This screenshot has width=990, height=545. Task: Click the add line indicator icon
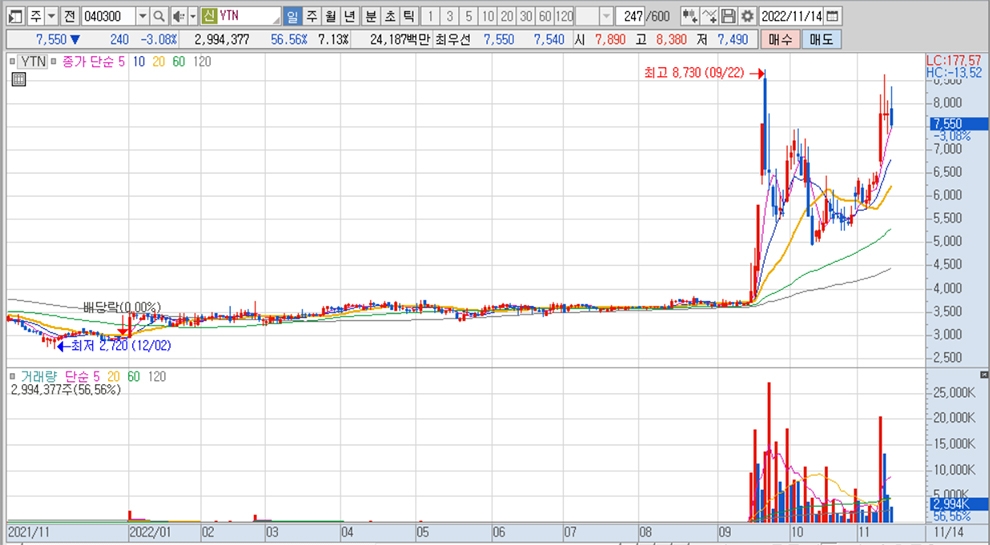[709, 17]
